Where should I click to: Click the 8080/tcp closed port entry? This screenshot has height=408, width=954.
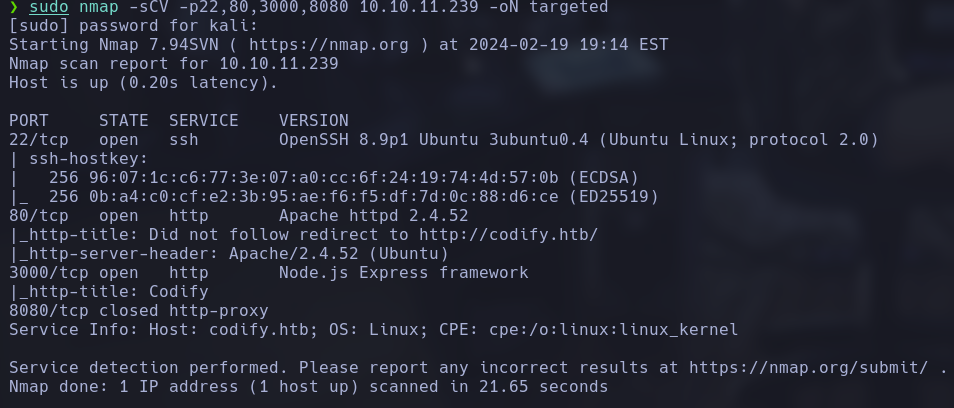43,310
